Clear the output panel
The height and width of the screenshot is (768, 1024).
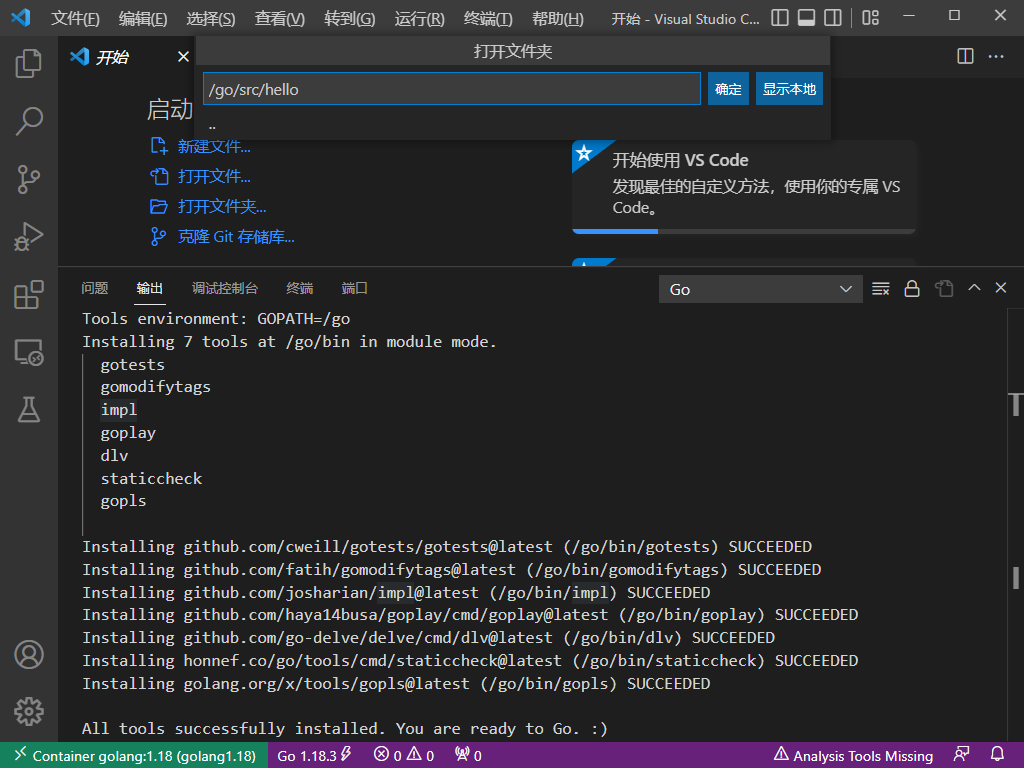(880, 289)
